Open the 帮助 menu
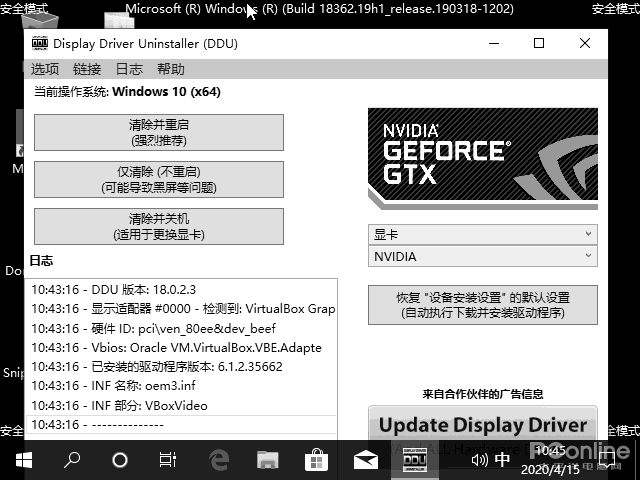640x480 pixels. tap(171, 69)
